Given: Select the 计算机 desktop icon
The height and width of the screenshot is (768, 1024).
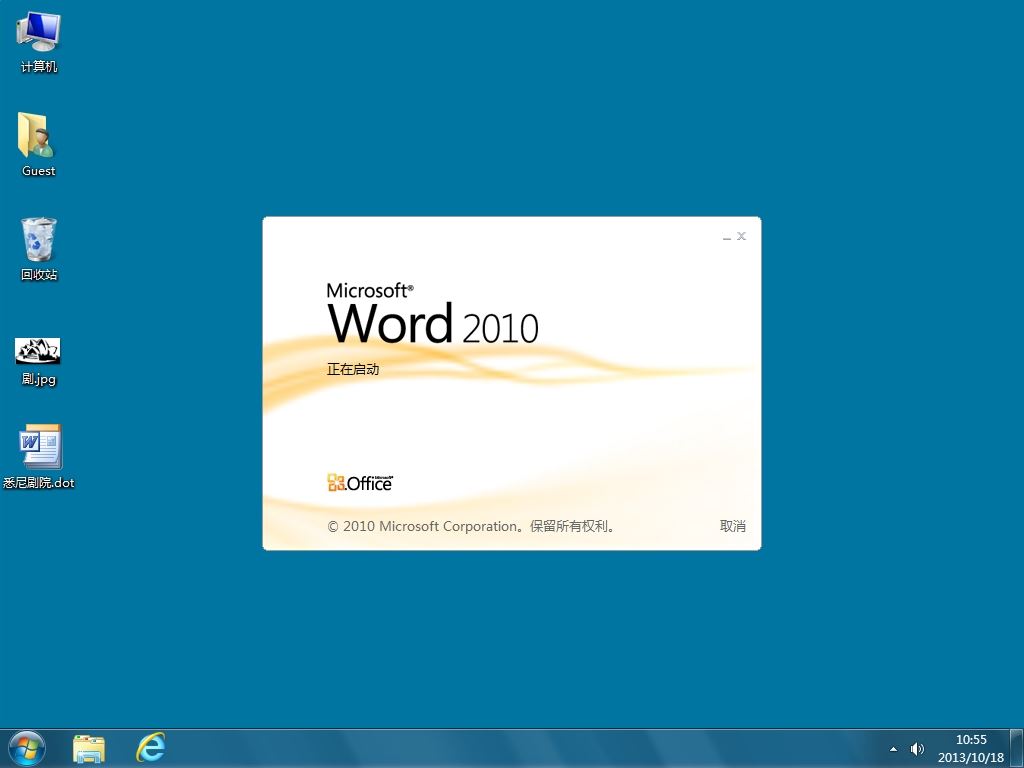Looking at the screenshot, I should (x=39, y=42).
